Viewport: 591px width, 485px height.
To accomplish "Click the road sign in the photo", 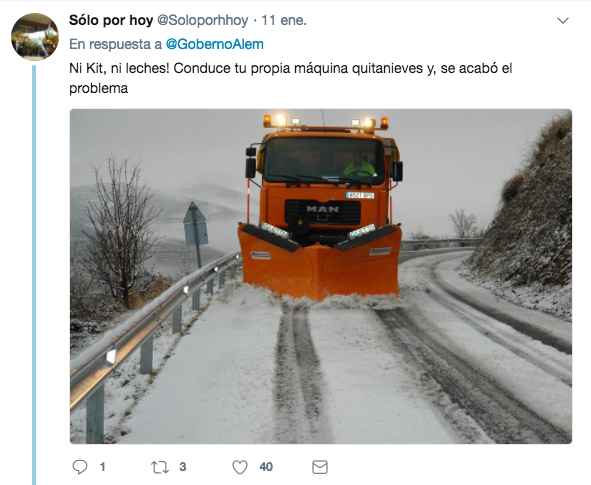I will [x=196, y=224].
